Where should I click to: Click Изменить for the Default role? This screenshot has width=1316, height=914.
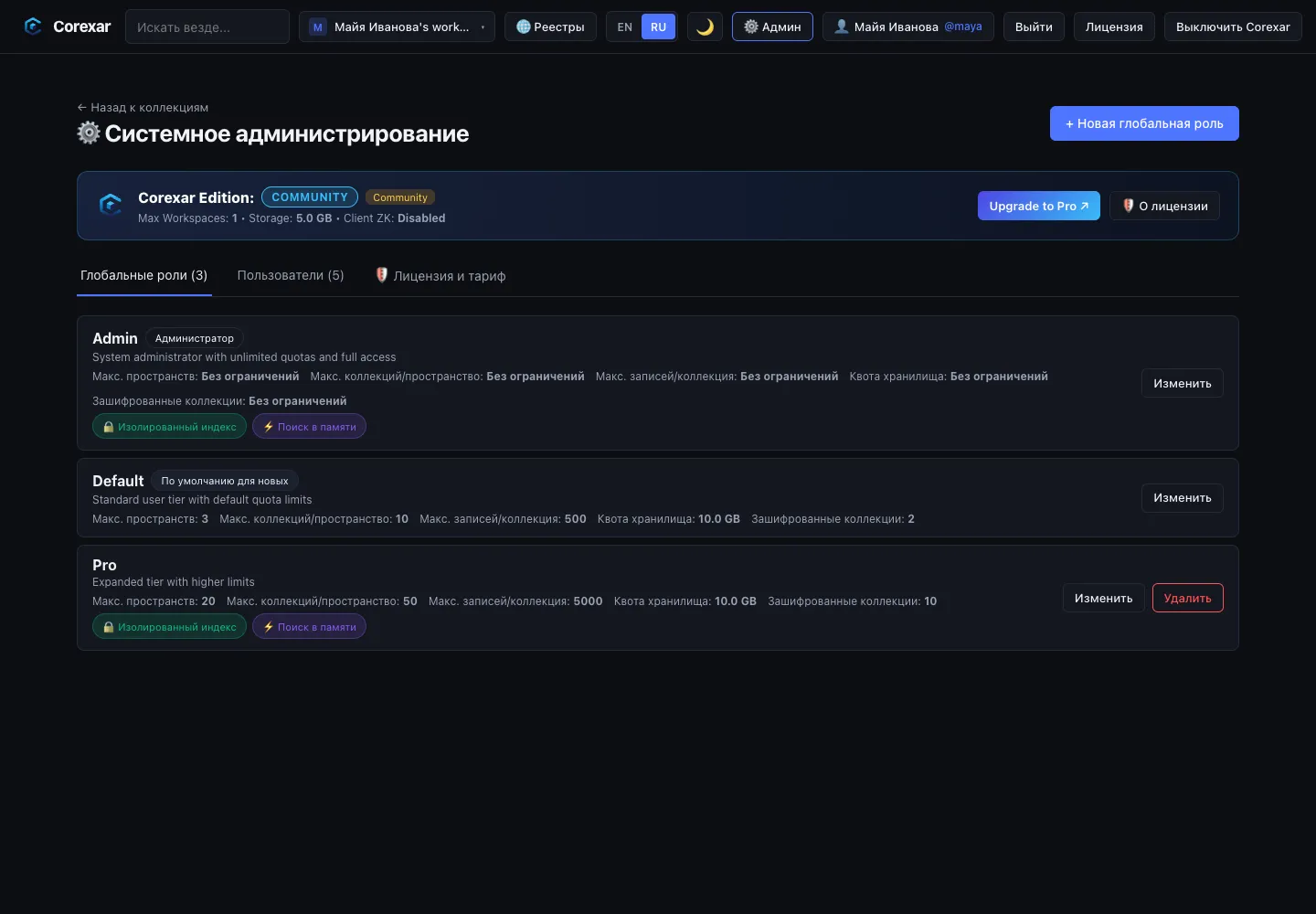point(1182,498)
